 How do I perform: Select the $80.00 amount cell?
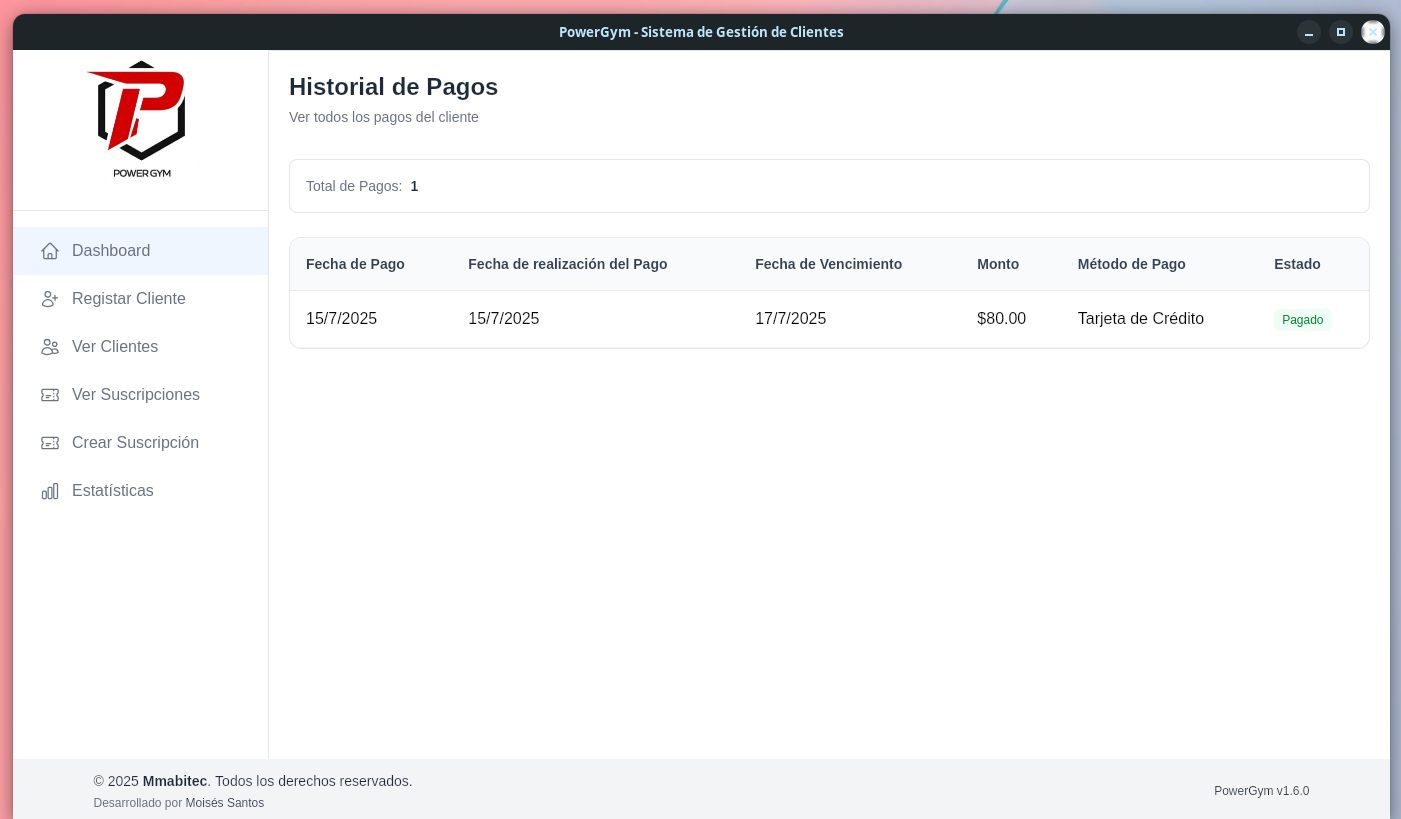pos(1002,319)
